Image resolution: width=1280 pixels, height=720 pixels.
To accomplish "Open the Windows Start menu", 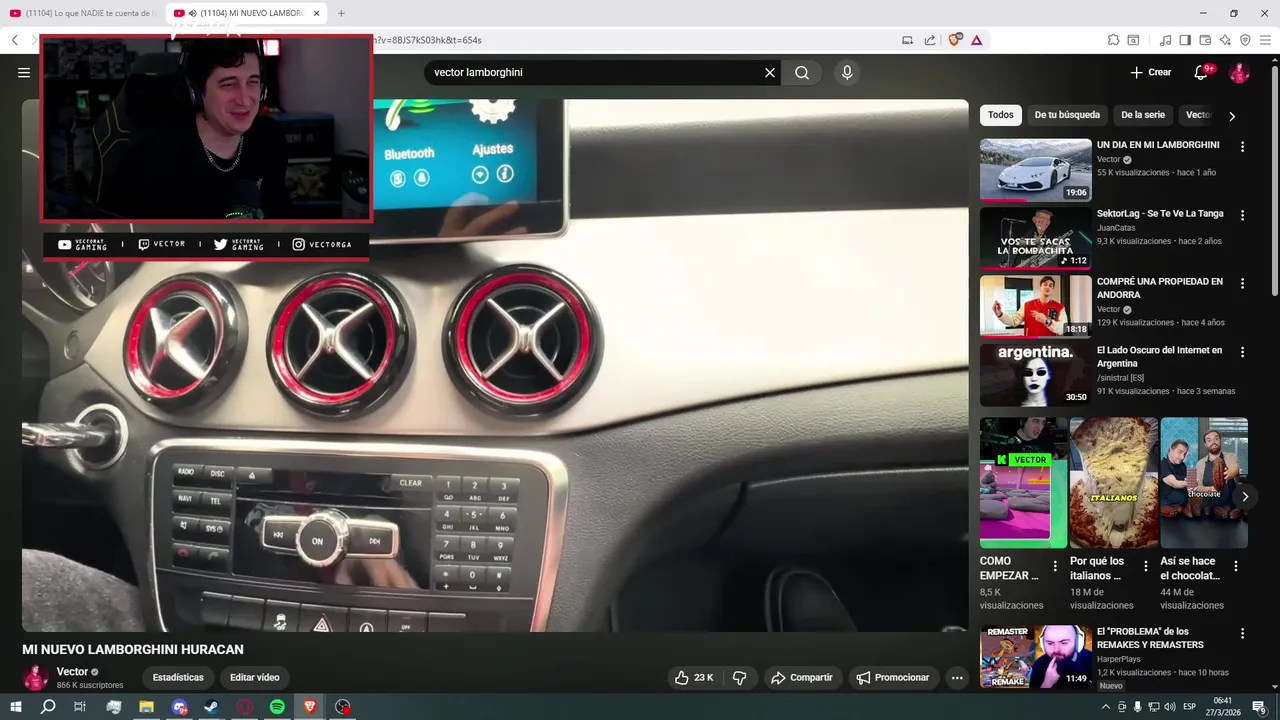I will pyautogui.click(x=15, y=707).
